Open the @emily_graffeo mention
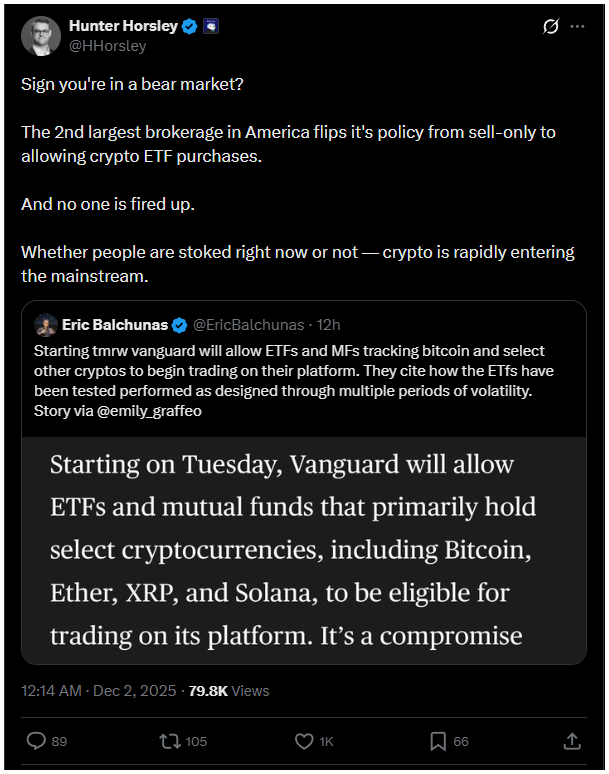Screen dimensions: 609x774 [147, 408]
